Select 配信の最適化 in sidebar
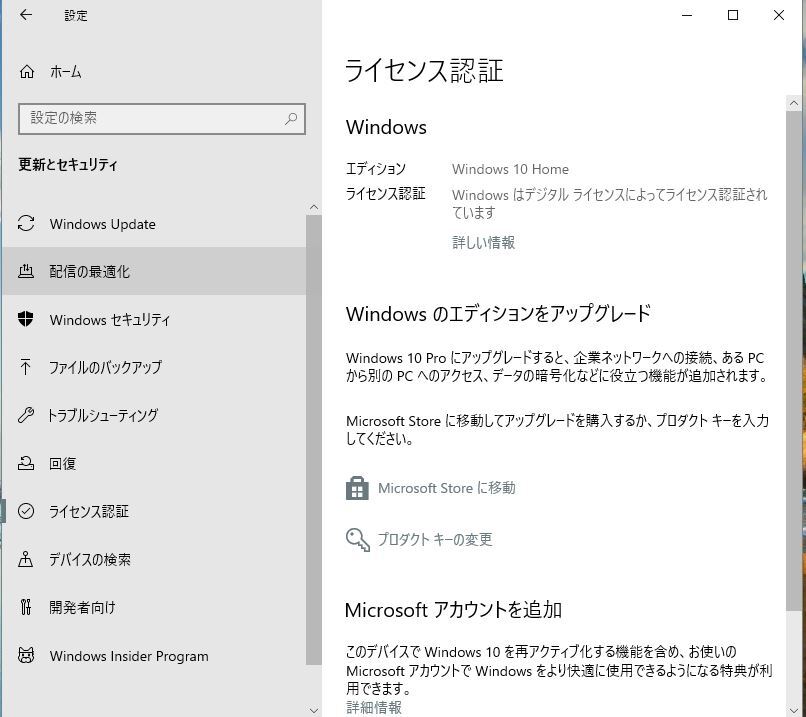The image size is (806, 717). point(154,271)
